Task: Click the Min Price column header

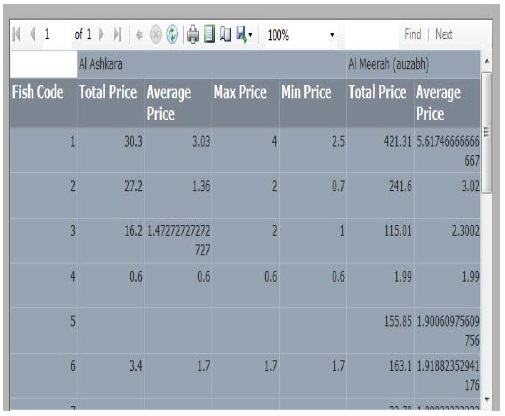Action: pos(313,102)
